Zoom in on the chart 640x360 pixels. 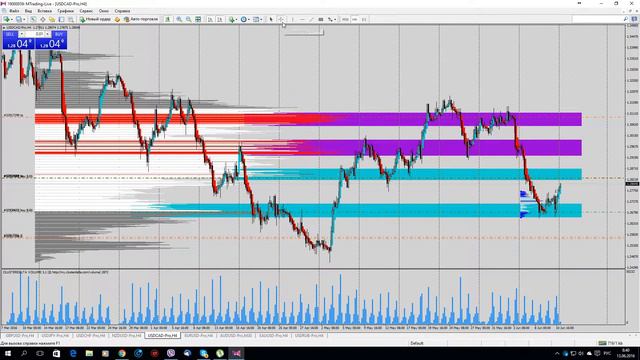pos(179,19)
